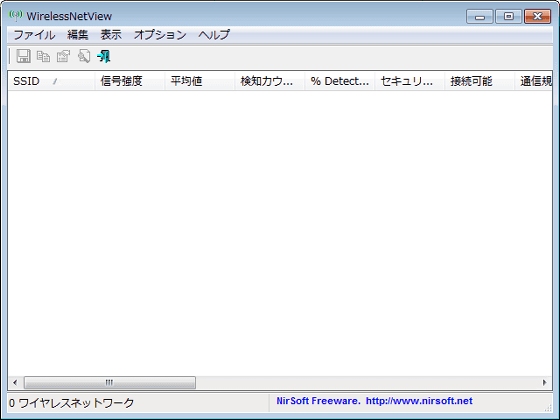
Task: Open the オプション menu
Action: pyautogui.click(x=160, y=35)
